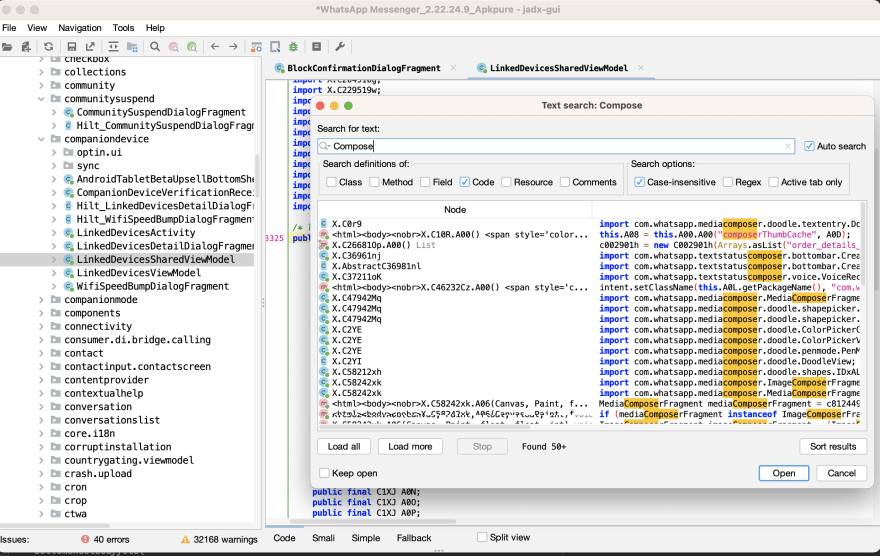Enable the Comments search checkbox

[x=565, y=182]
